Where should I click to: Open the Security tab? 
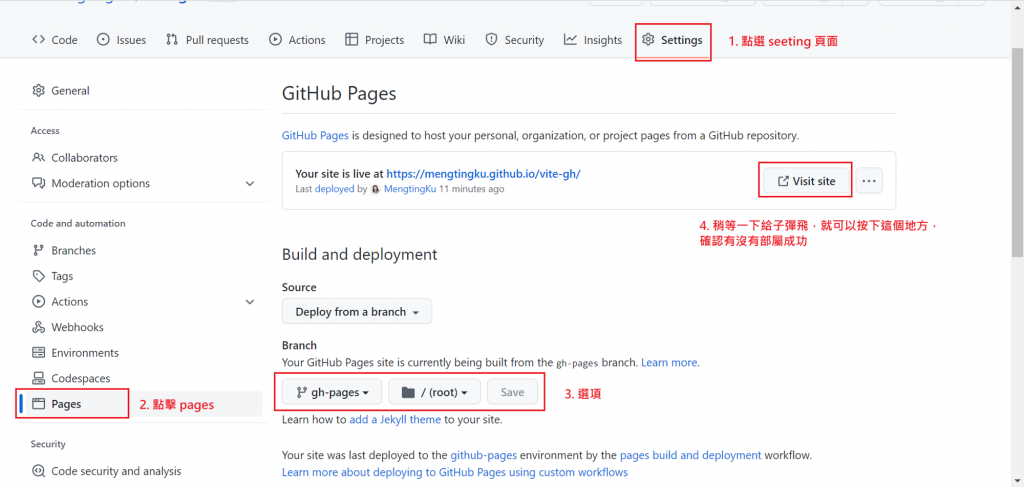pos(514,40)
